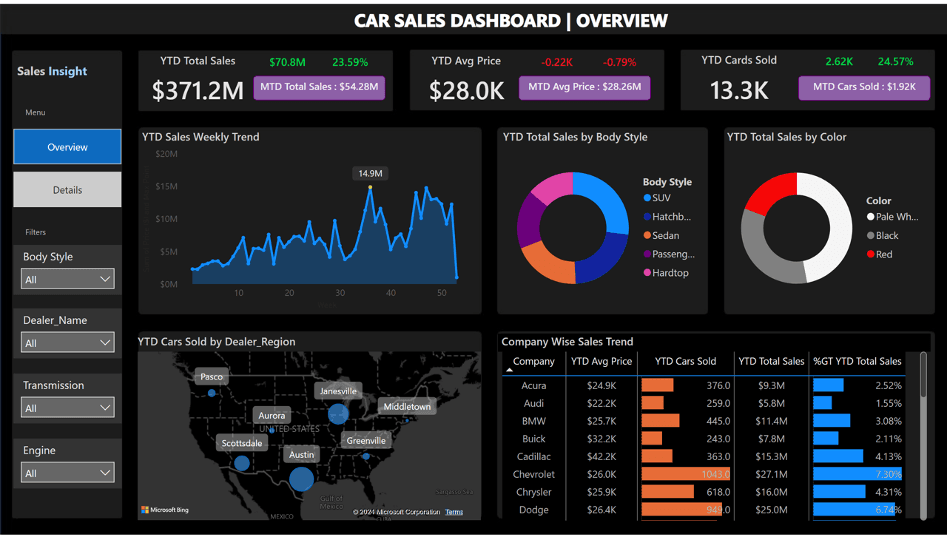This screenshot has height=540, width=947.
Task: Open the Dealer_Name filter dropdown
Action: [68, 342]
